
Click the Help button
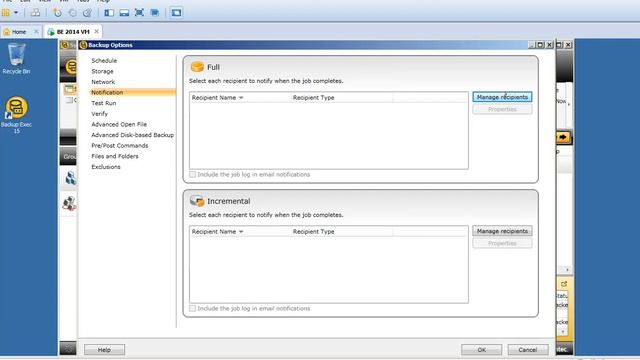(x=104, y=350)
